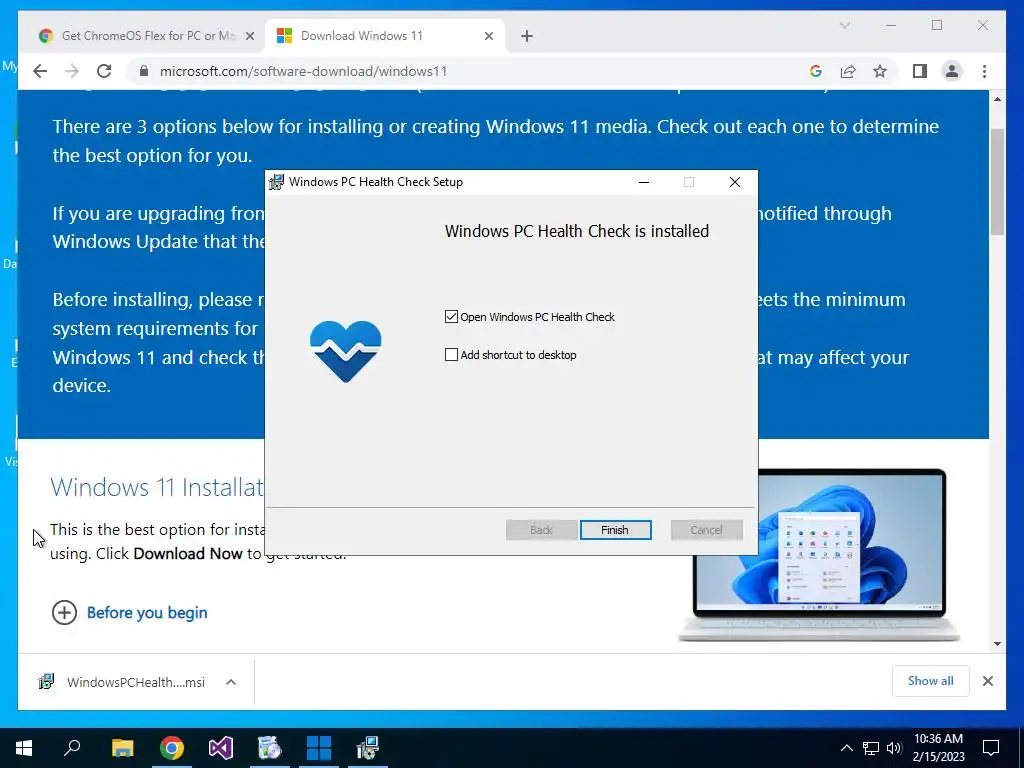Click the greyed-out Cancel button in setup

(707, 530)
